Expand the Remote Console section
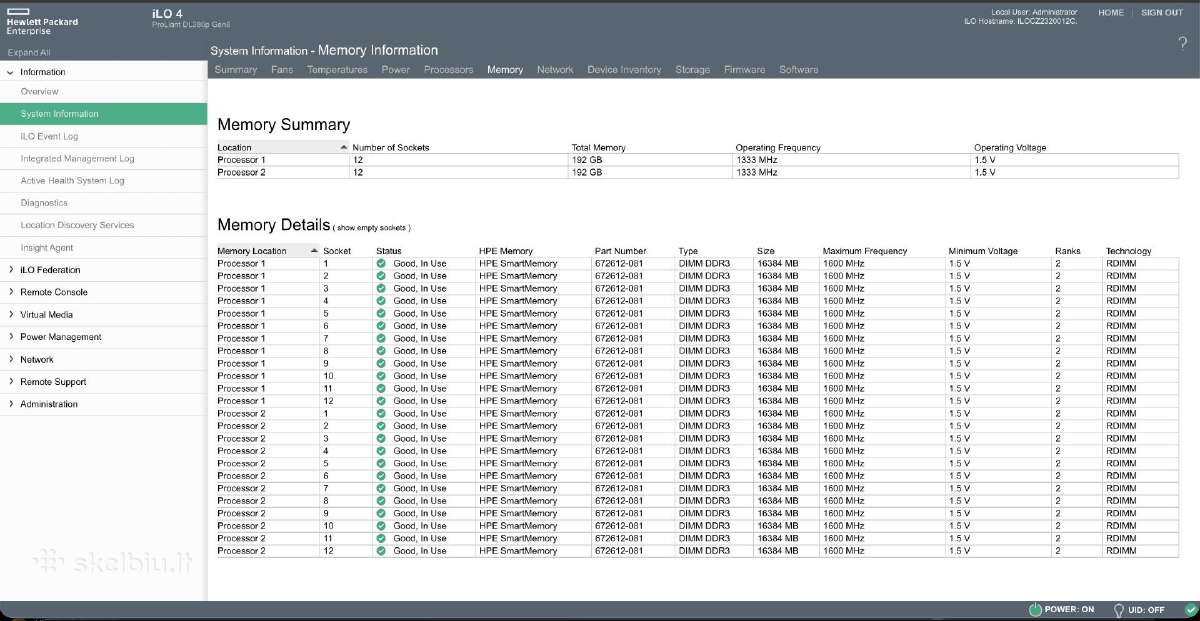 point(10,292)
